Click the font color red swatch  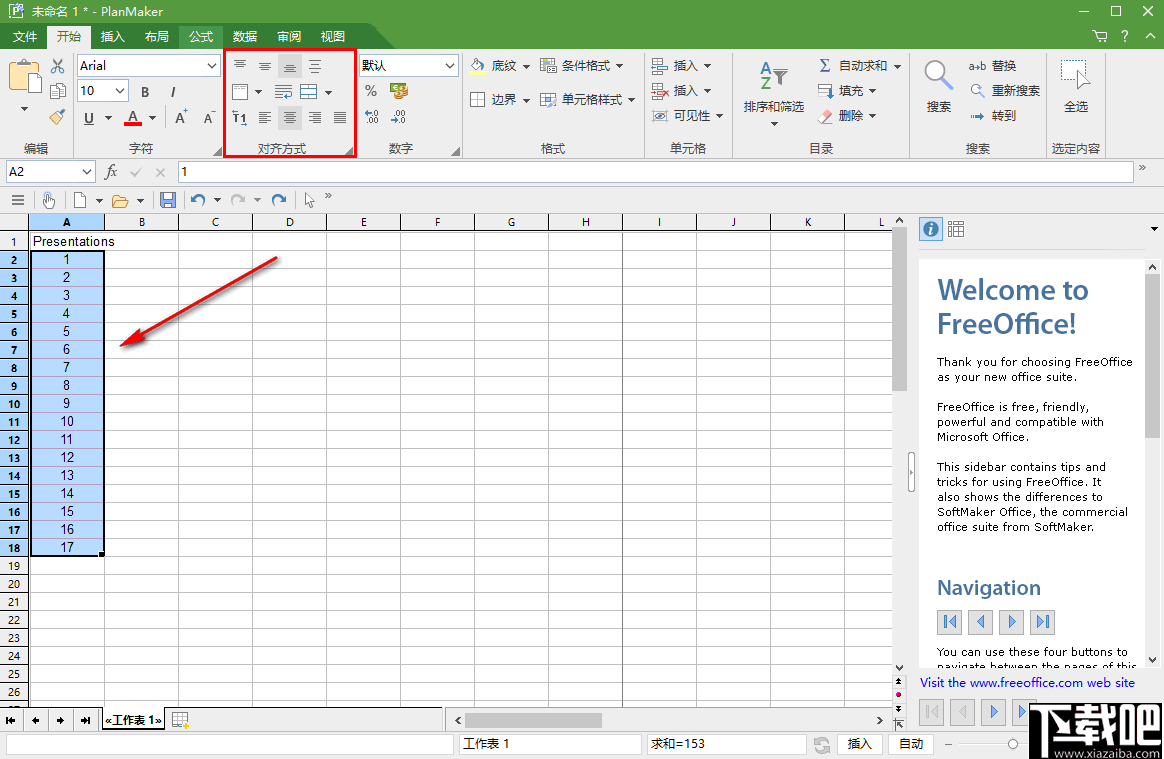coord(134,118)
